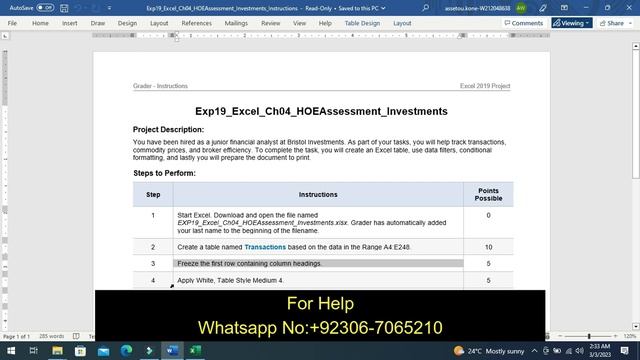Click the 120% zoom level
The image size is (640, 360).
point(629,336)
